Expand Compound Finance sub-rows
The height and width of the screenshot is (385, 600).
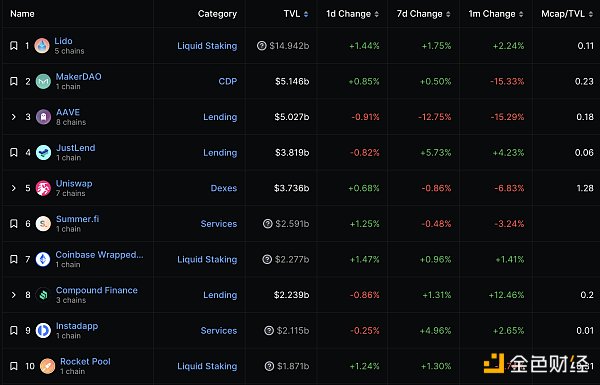pyautogui.click(x=14, y=295)
